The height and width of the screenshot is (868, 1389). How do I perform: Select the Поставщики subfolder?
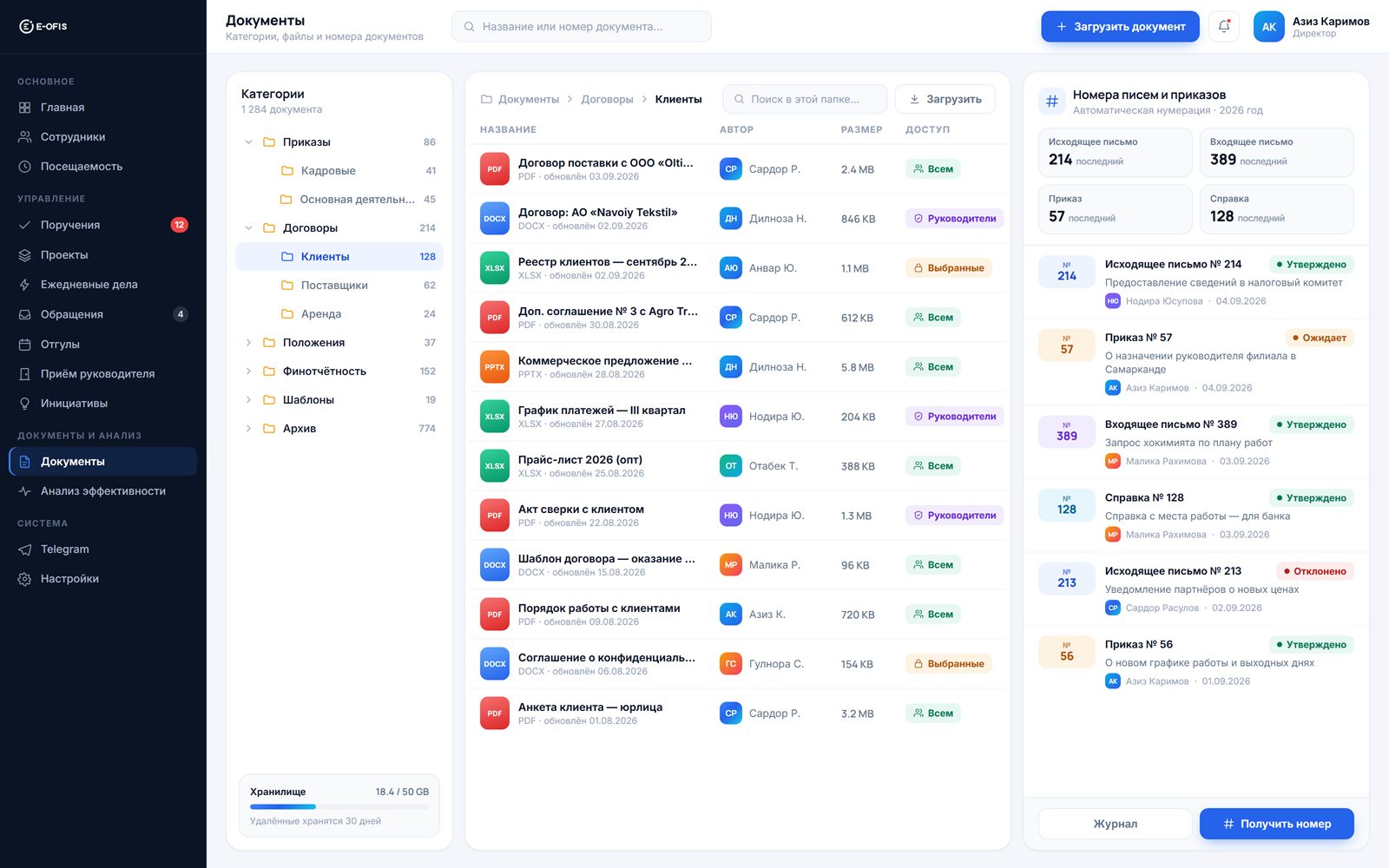(x=339, y=286)
